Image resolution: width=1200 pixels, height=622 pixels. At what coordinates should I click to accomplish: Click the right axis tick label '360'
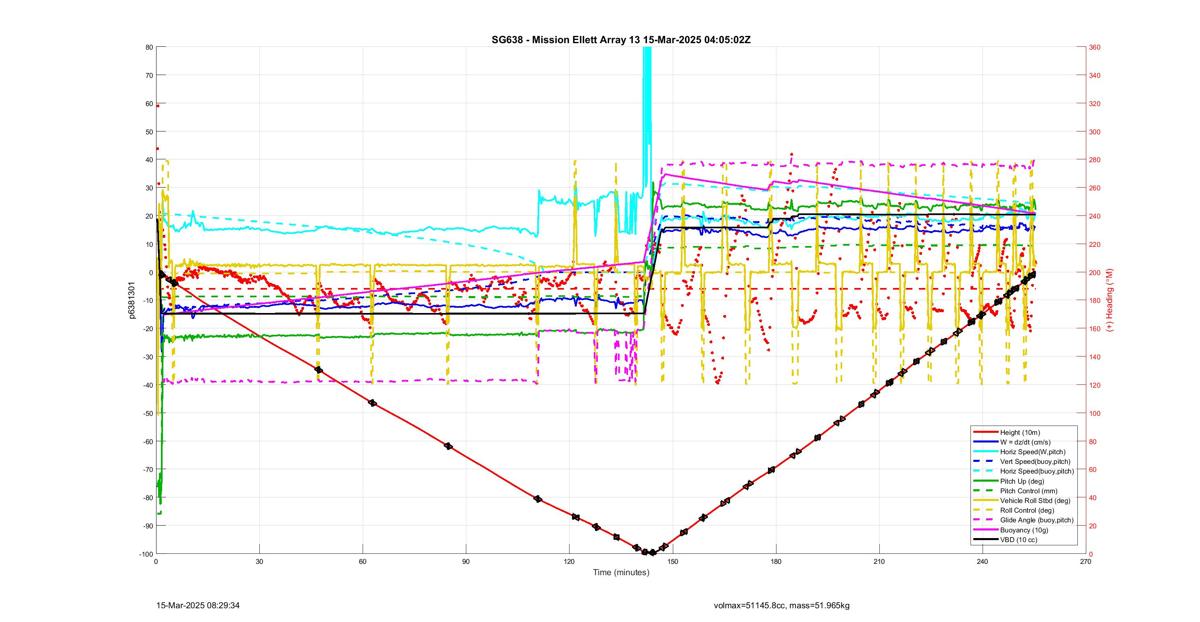1095,47
